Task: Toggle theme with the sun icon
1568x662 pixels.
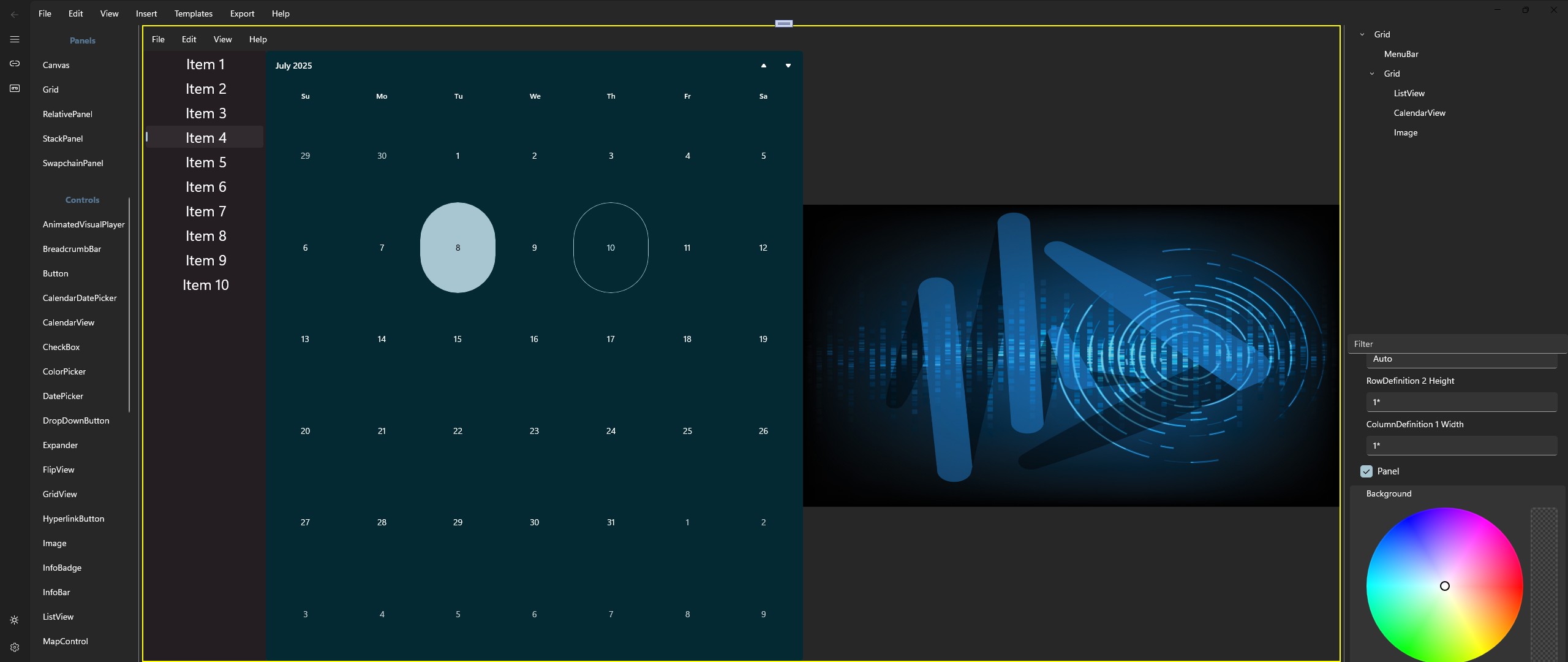Action: pyautogui.click(x=15, y=620)
